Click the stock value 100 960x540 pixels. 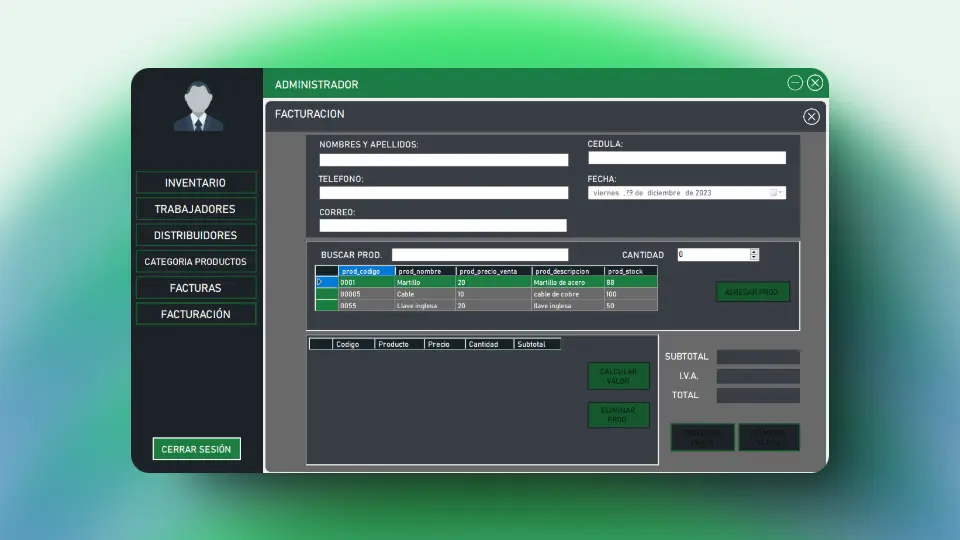[631, 294]
